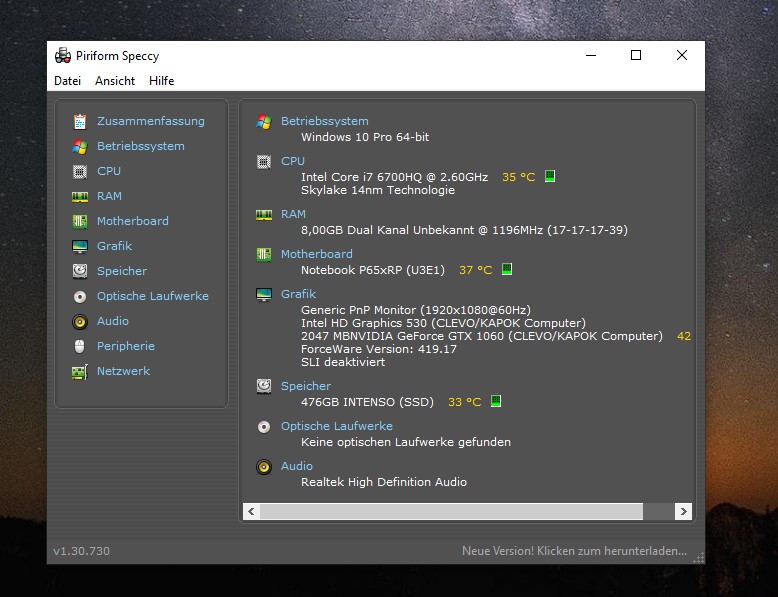Click the Grafik monitor icon in summary panel

coord(264,295)
